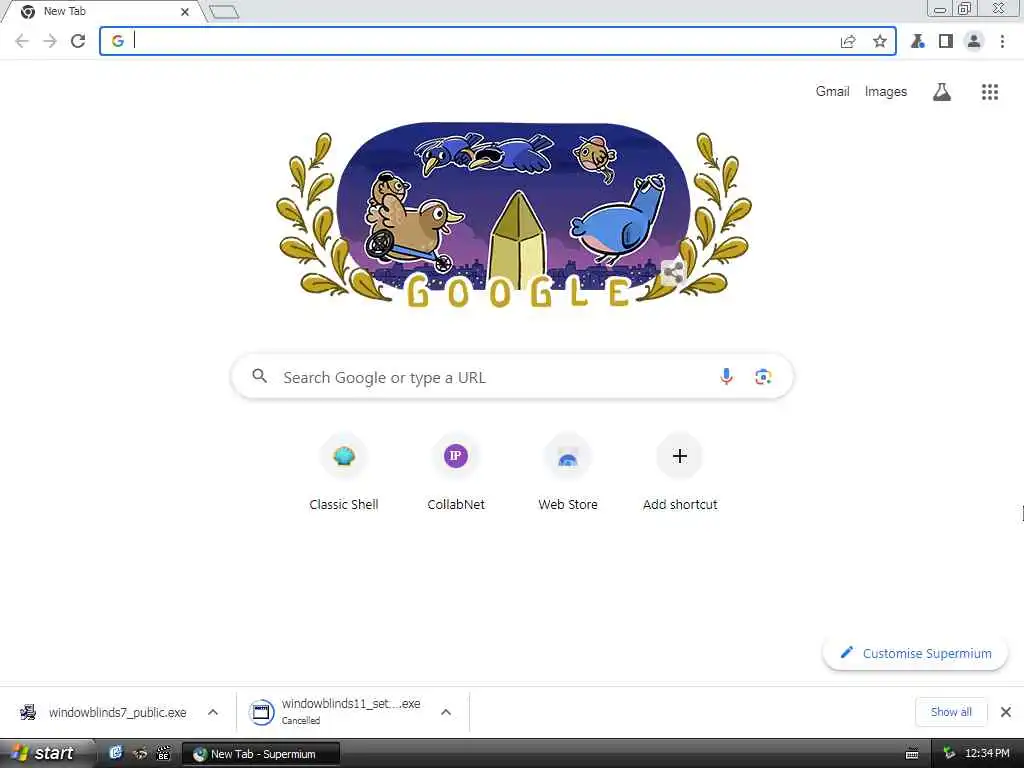Expand options for windowblinds7_public.exe download
The height and width of the screenshot is (768, 1024).
(213, 712)
